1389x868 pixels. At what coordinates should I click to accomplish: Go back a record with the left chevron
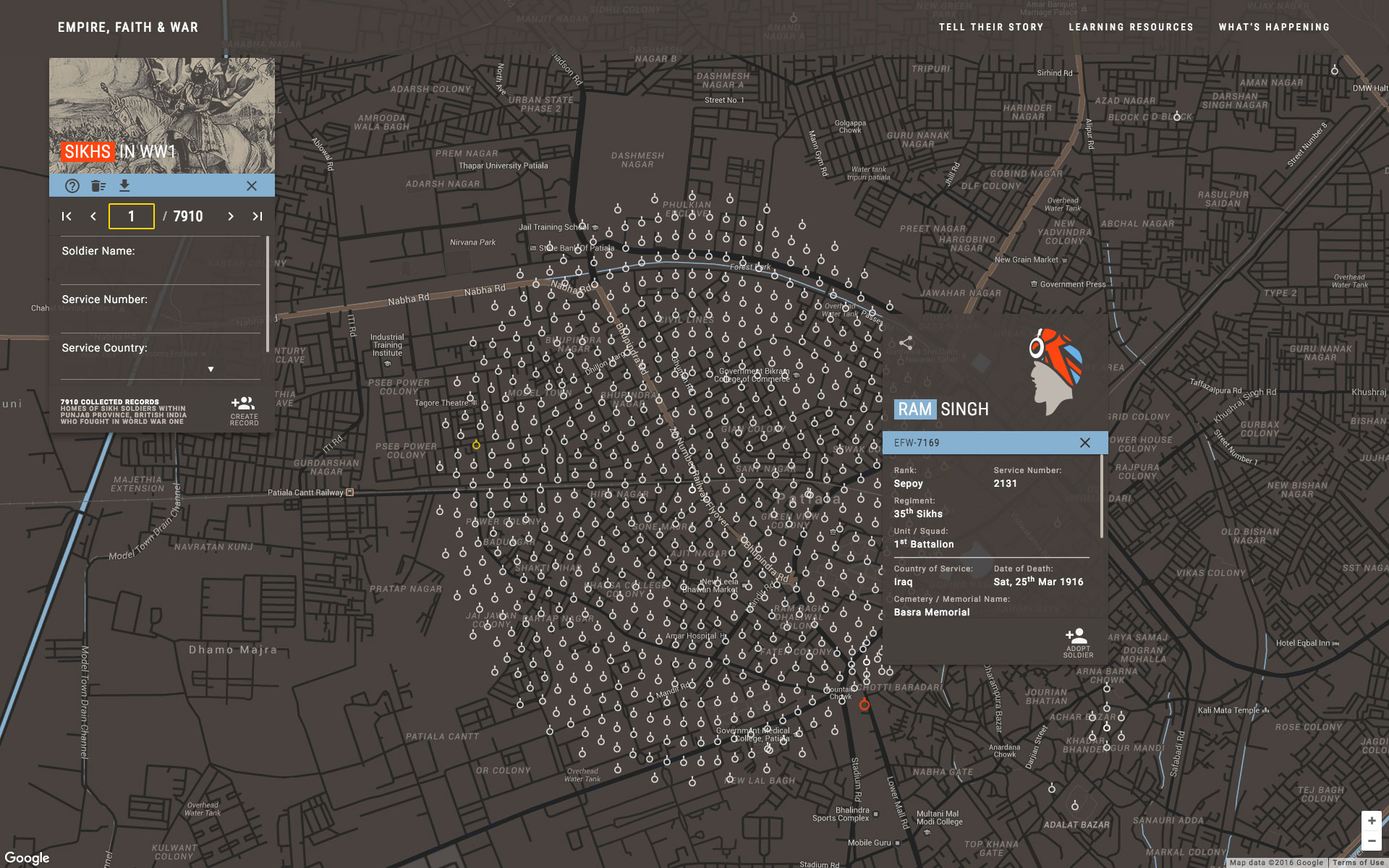point(93,216)
